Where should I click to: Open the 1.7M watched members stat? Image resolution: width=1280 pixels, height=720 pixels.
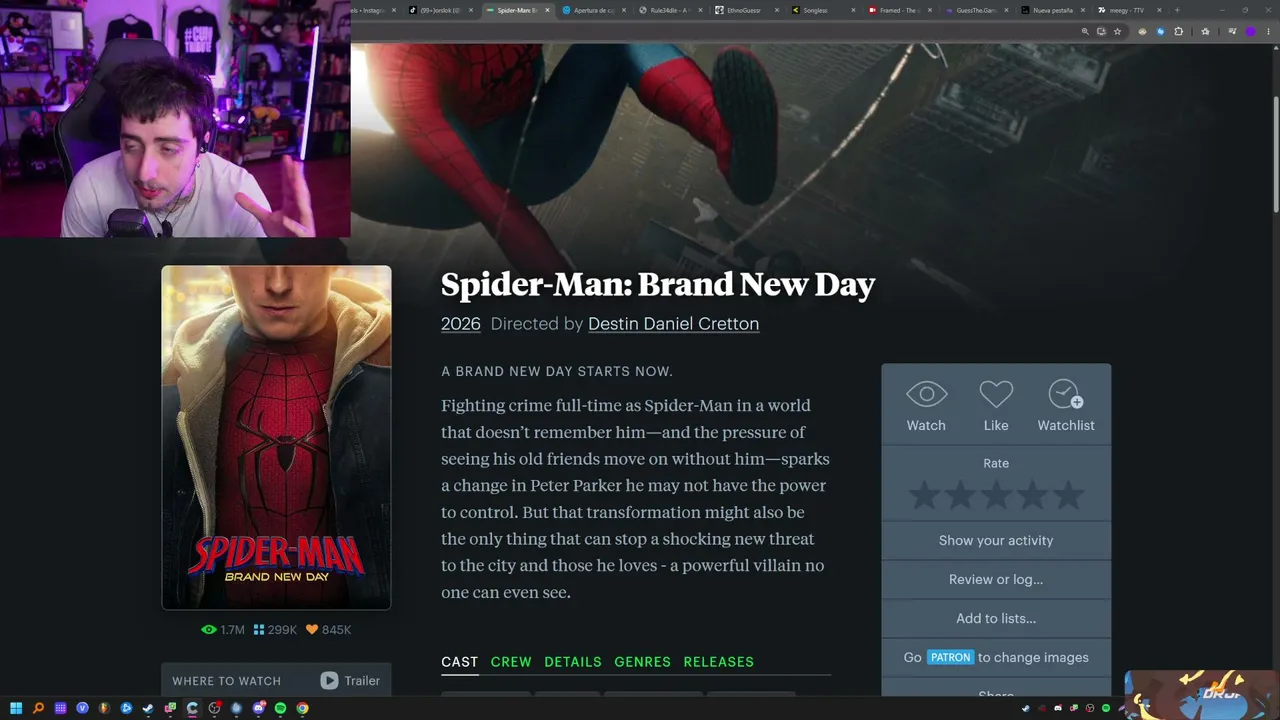223,630
